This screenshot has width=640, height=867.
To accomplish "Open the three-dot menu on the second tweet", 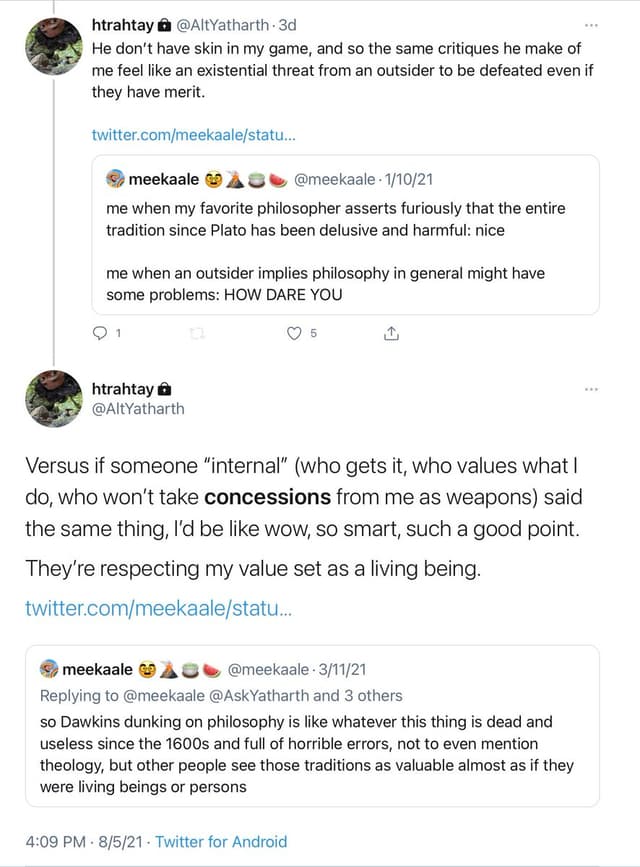I will (591, 388).
